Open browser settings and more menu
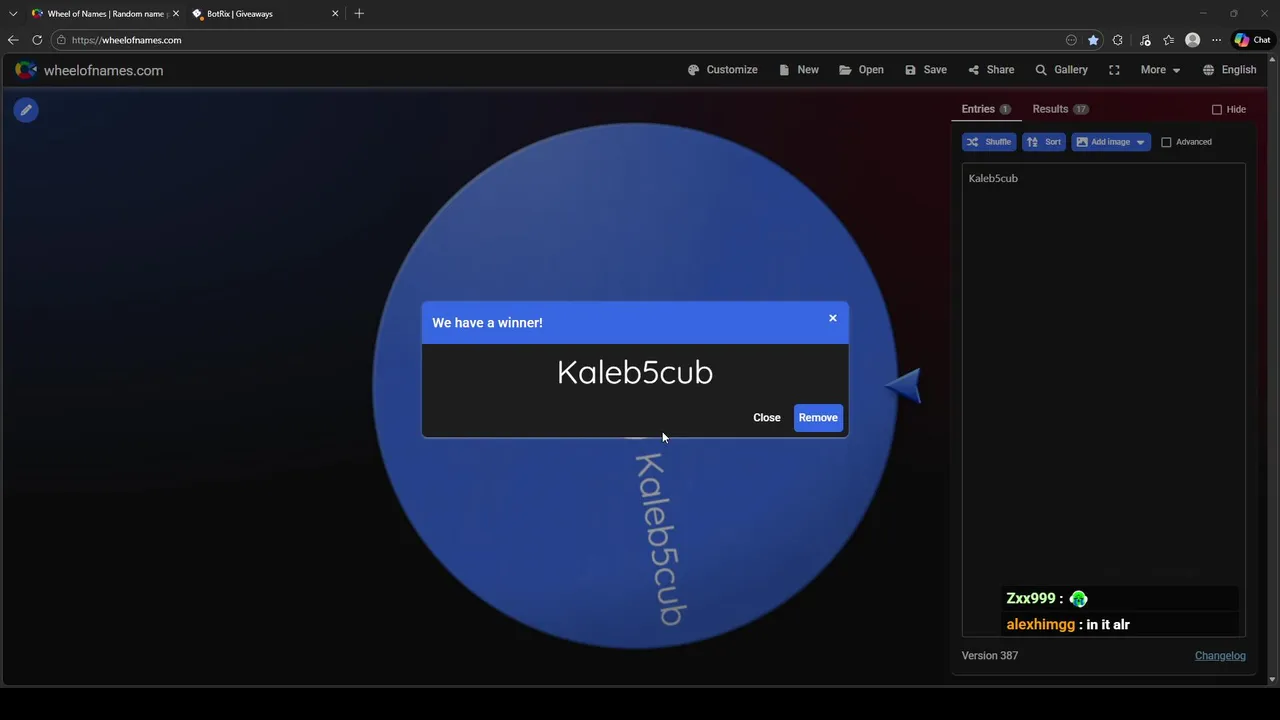1280x720 pixels. [x=1216, y=40]
